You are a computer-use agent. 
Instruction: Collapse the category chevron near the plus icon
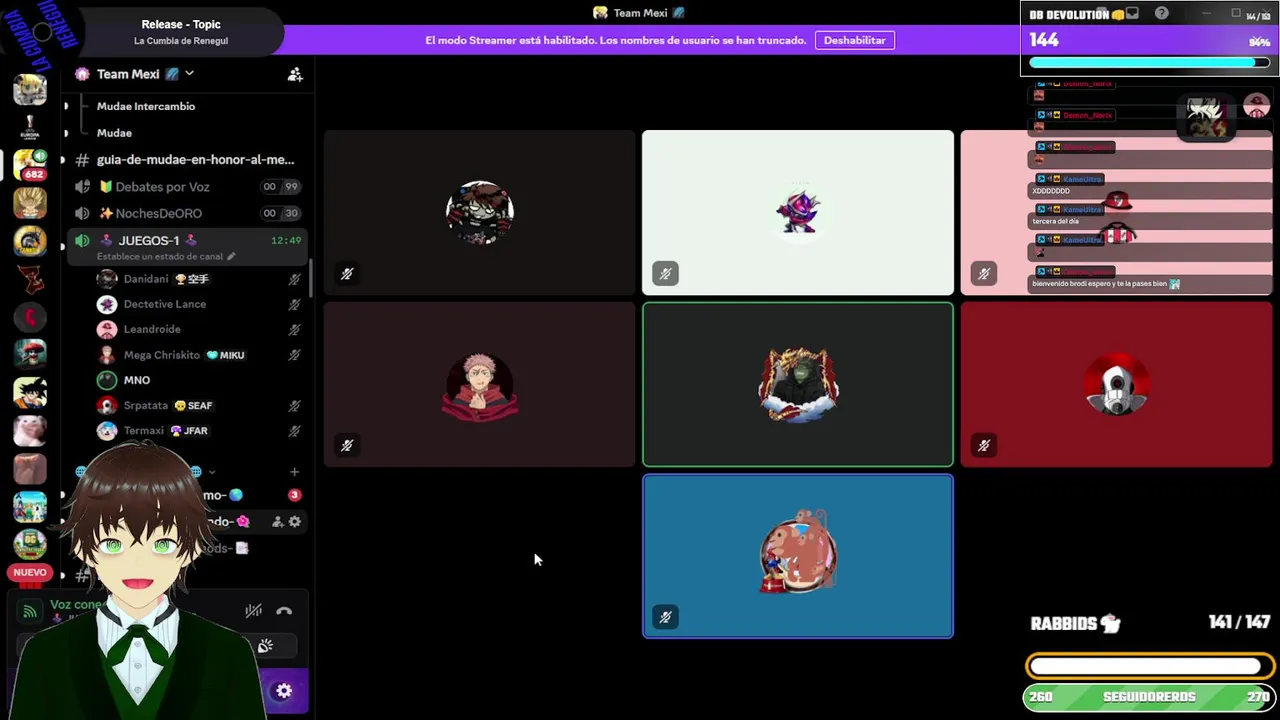(x=211, y=472)
